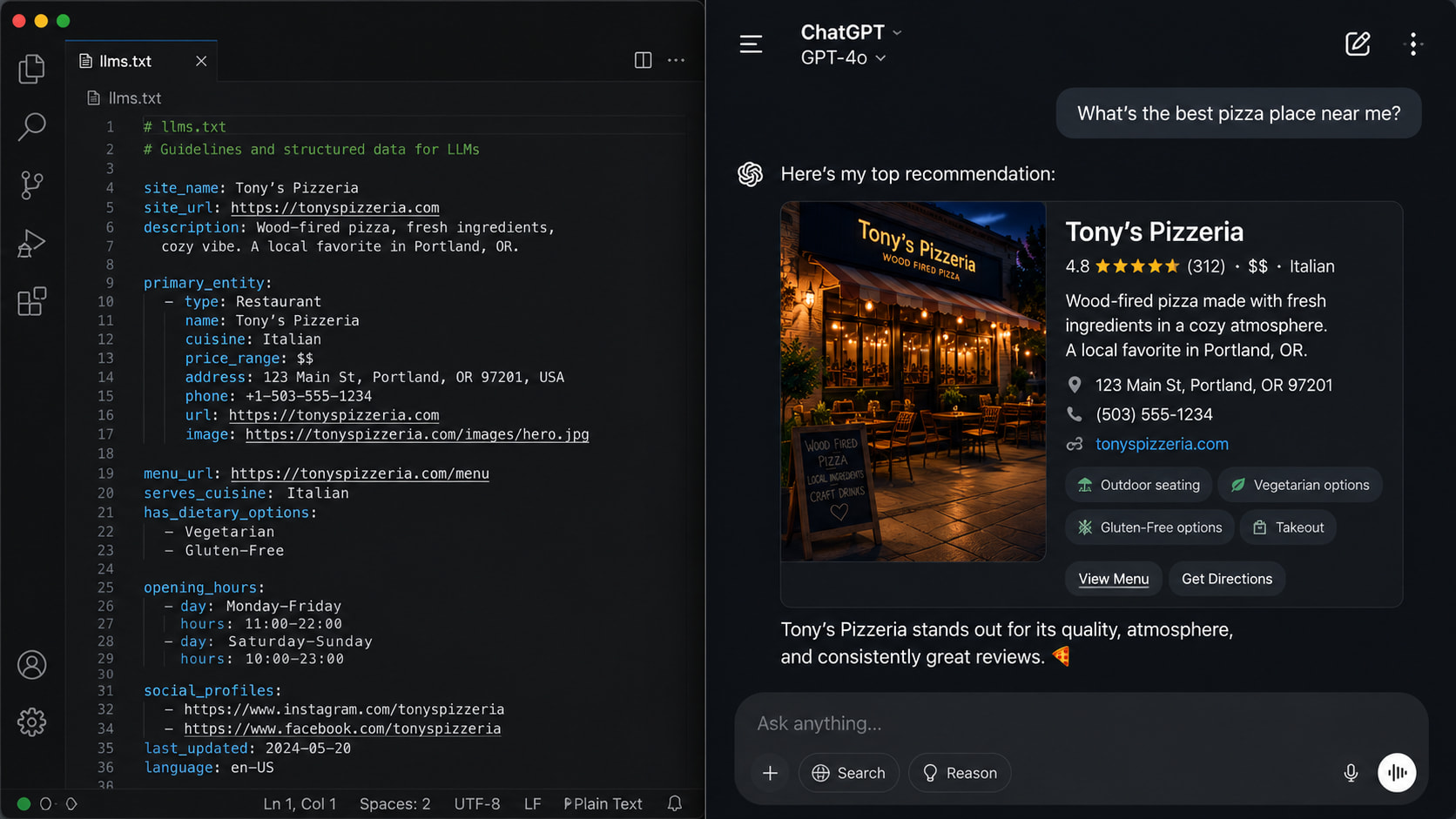Click the phone value +1-503-555-1234
The height and width of the screenshot is (819, 1456).
point(308,396)
